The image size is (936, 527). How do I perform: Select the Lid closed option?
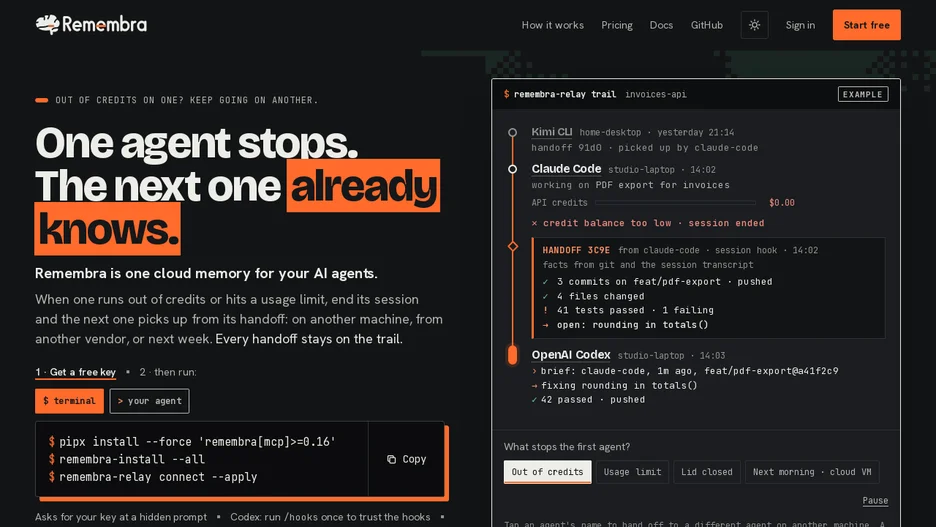click(x=707, y=471)
